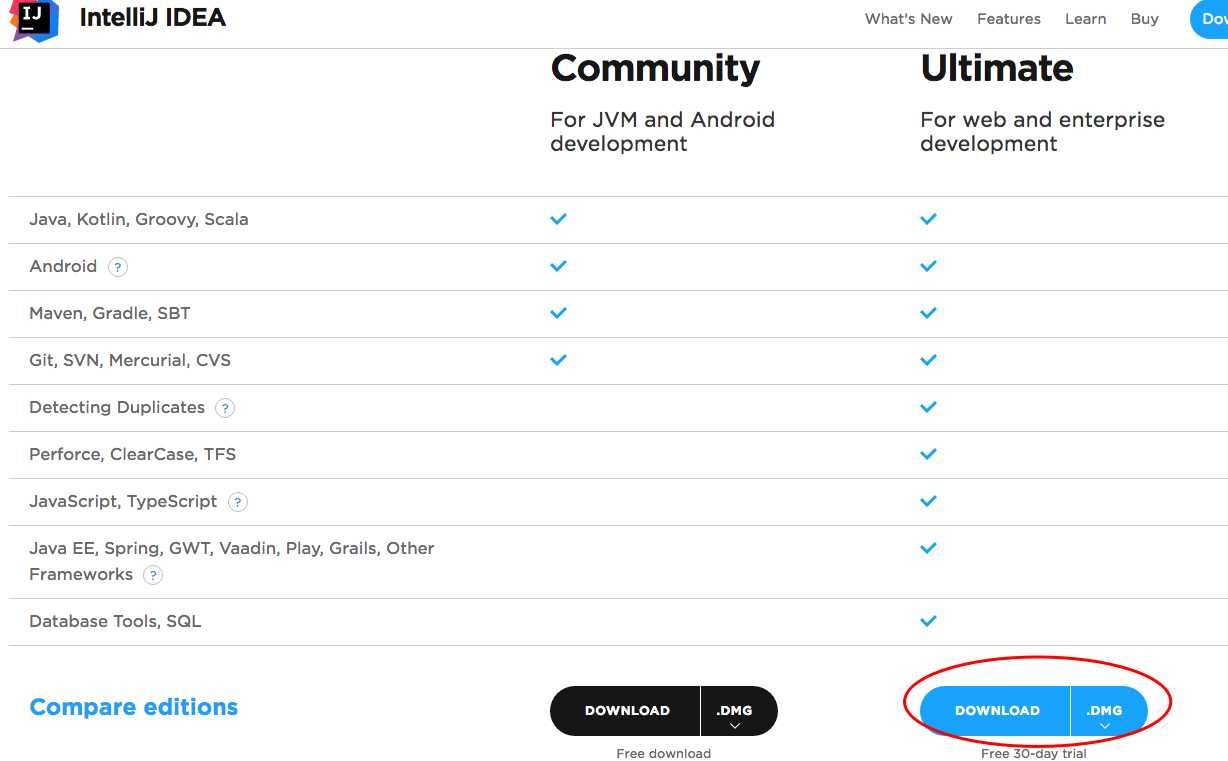Image resolution: width=1228 pixels, height=761 pixels.
Task: Click the Ultimate checkmark for Android row
Action: click(928, 266)
